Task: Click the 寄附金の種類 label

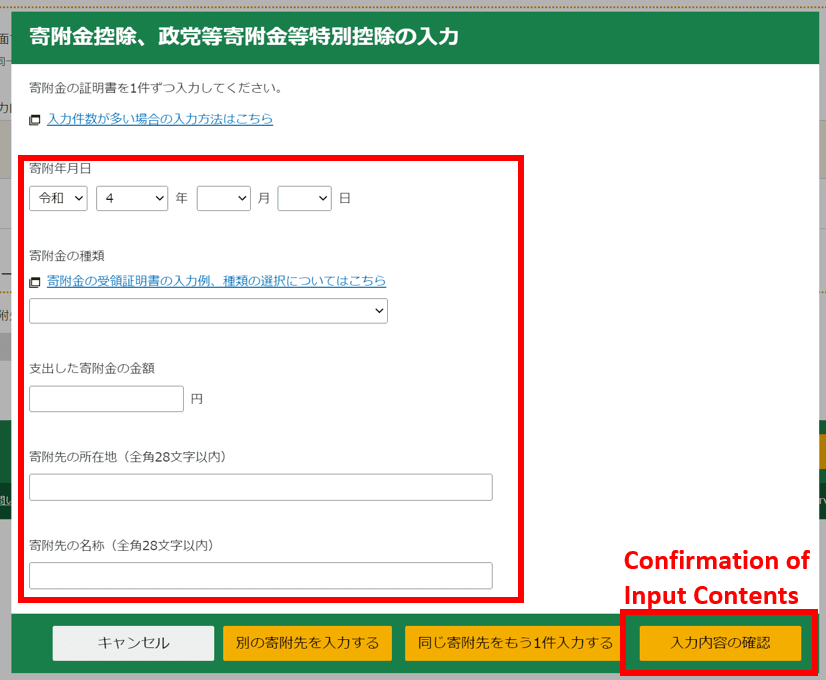Action: click(67, 256)
